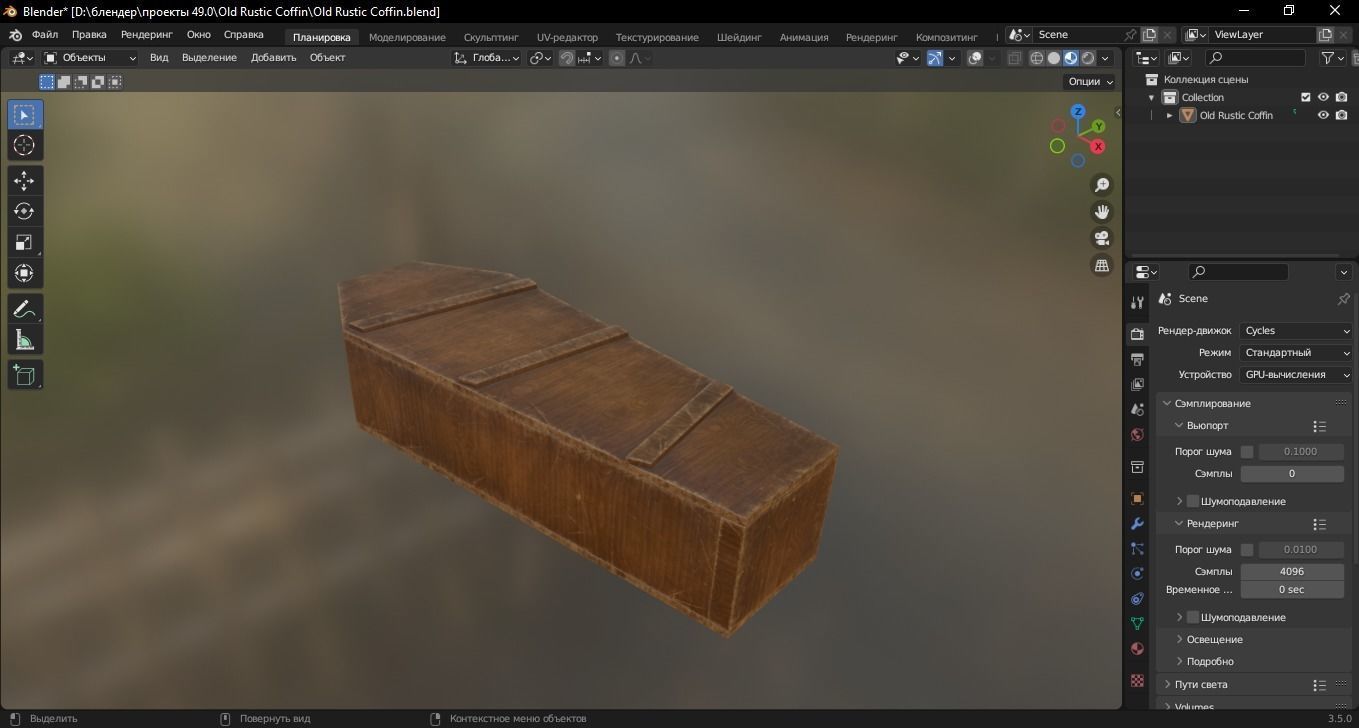Screen dimensions: 1359x728
Task: Open the 'Глоба...' transform orientation dropdown
Action: point(487,58)
